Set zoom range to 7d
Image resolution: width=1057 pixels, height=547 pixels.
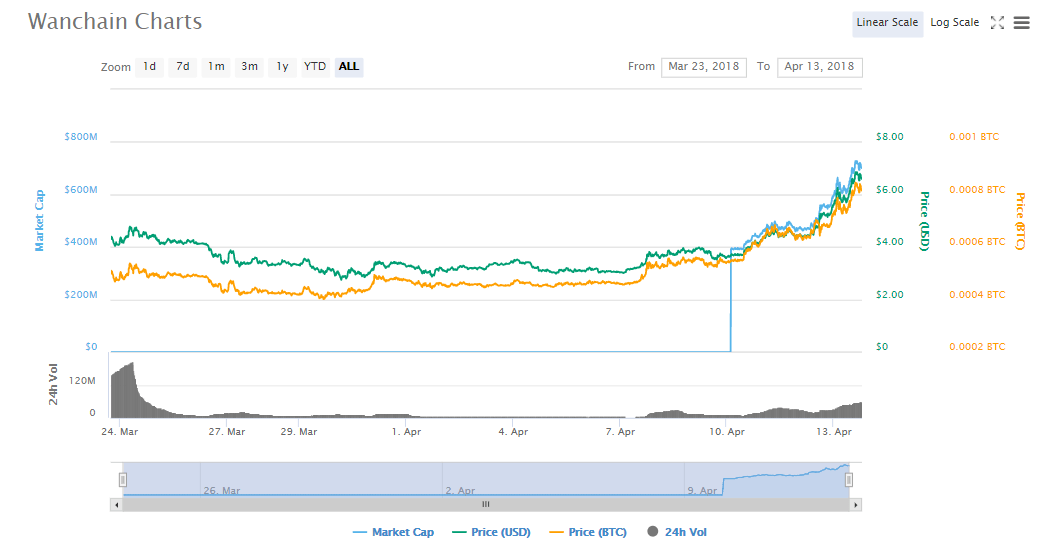coord(182,67)
